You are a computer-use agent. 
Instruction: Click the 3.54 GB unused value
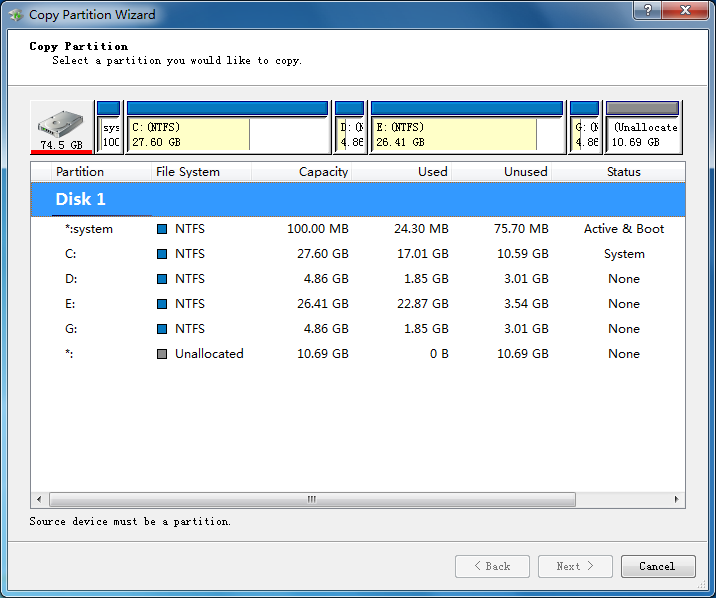[526, 304]
